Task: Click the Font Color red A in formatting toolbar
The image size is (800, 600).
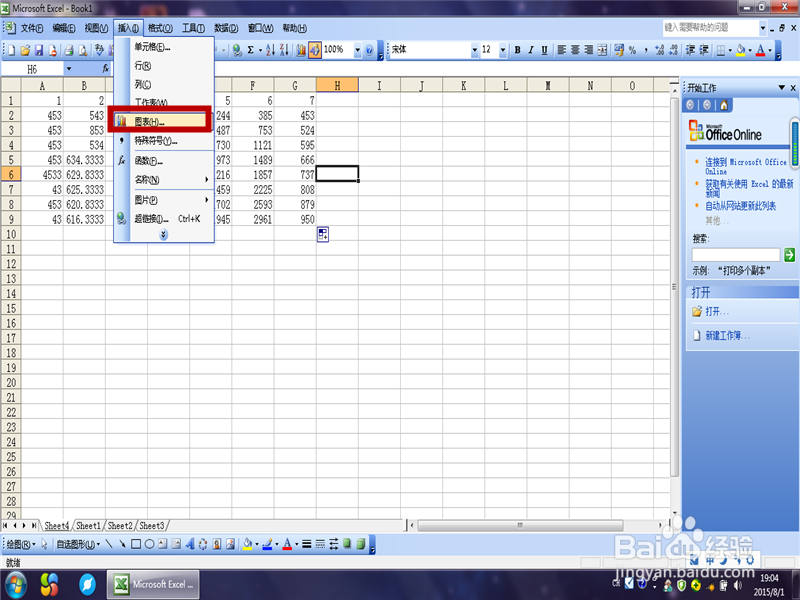Action: (x=760, y=50)
